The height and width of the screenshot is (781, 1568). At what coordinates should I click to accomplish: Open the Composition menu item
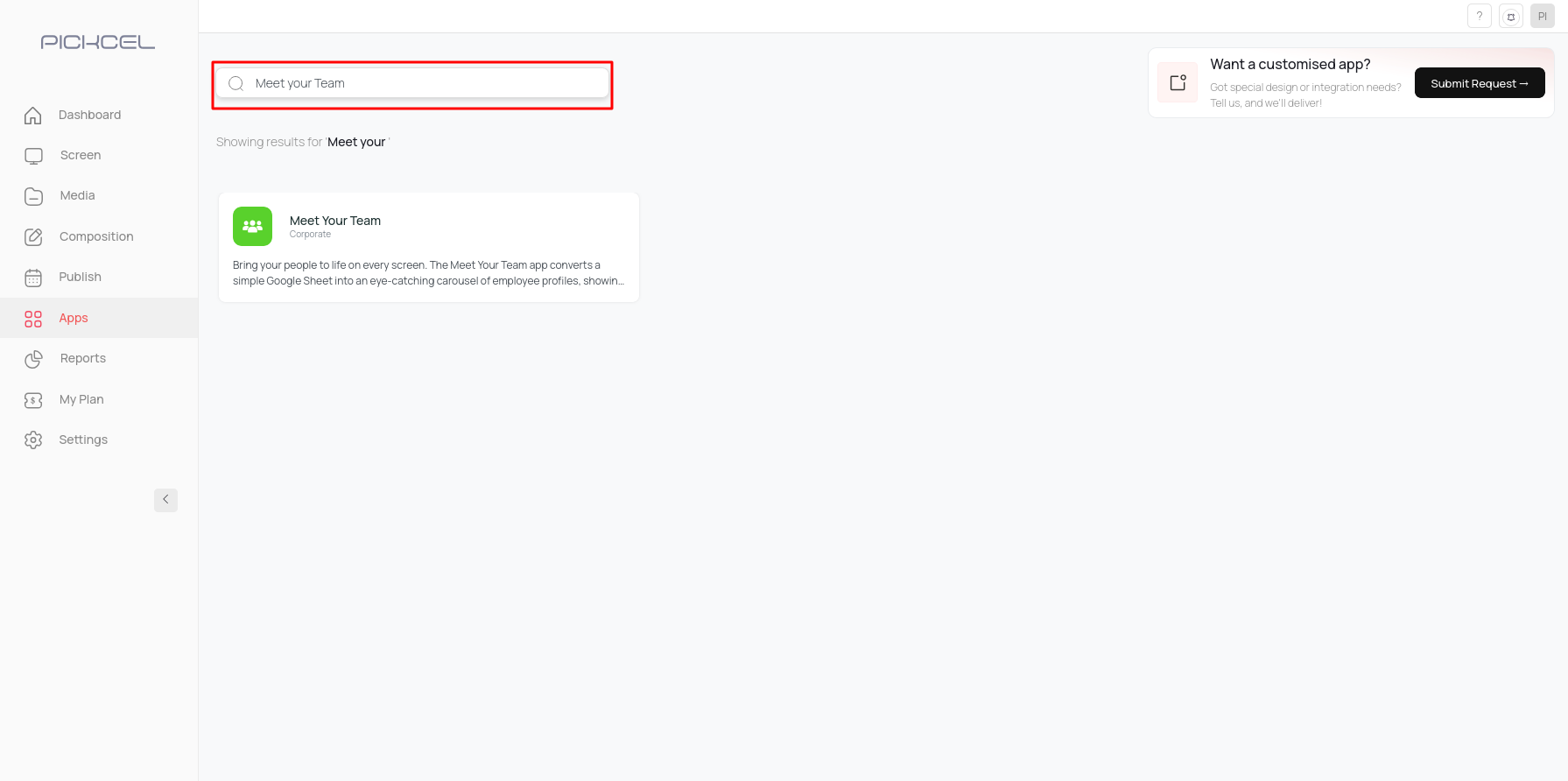coord(96,236)
